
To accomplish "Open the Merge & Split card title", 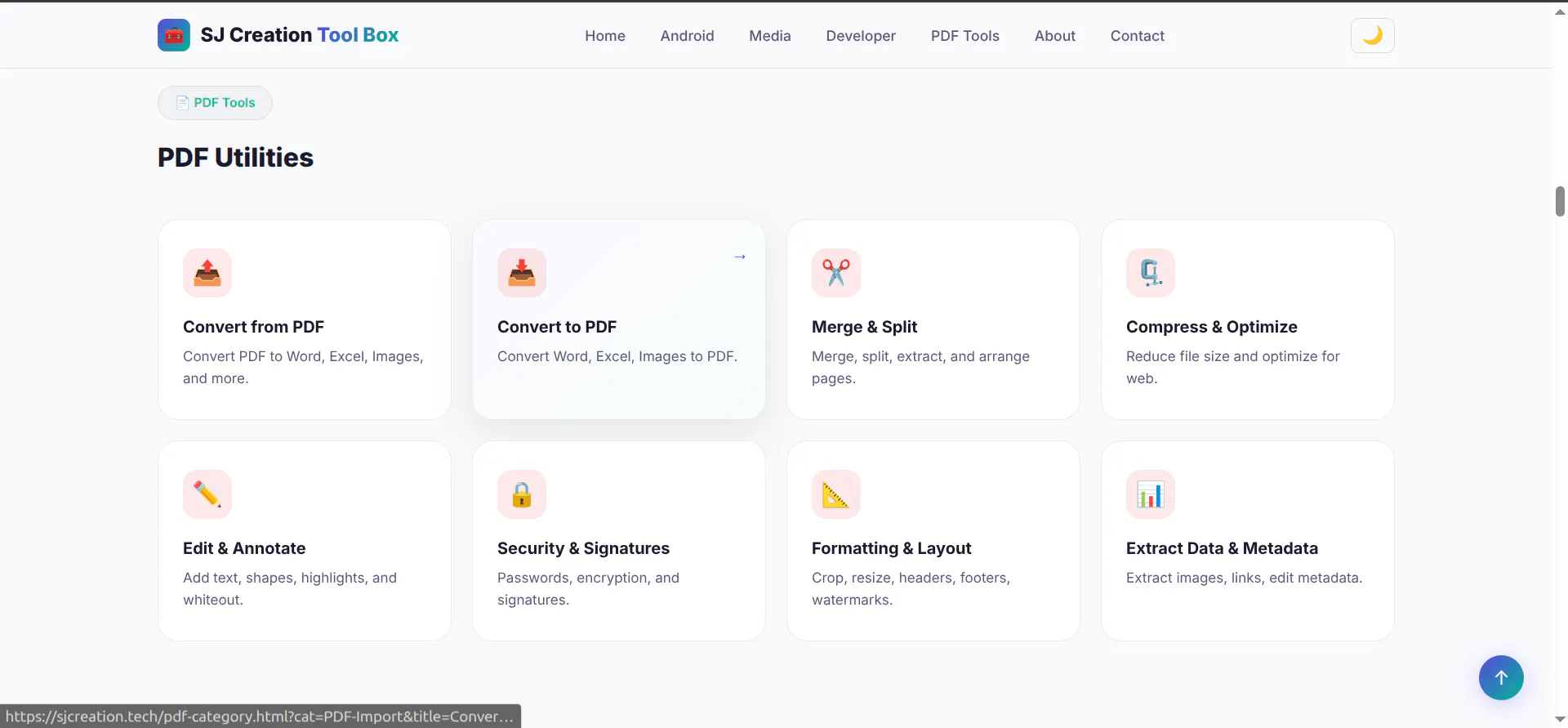I will coord(864,327).
